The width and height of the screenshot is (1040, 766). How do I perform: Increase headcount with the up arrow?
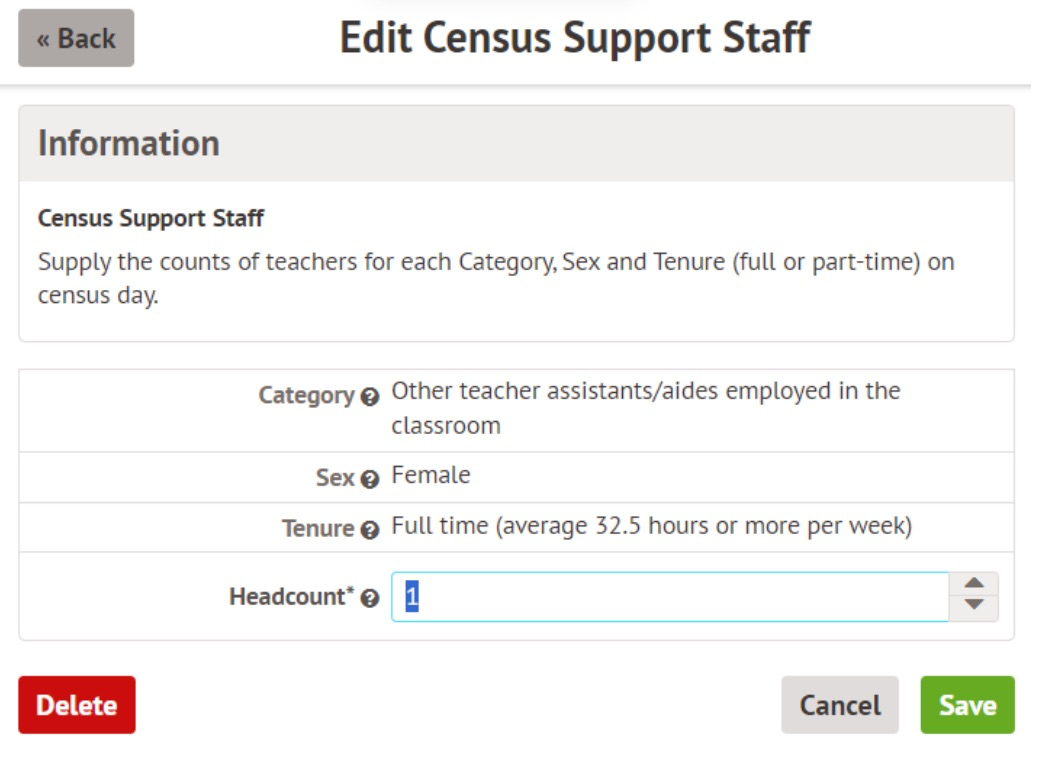(x=974, y=585)
